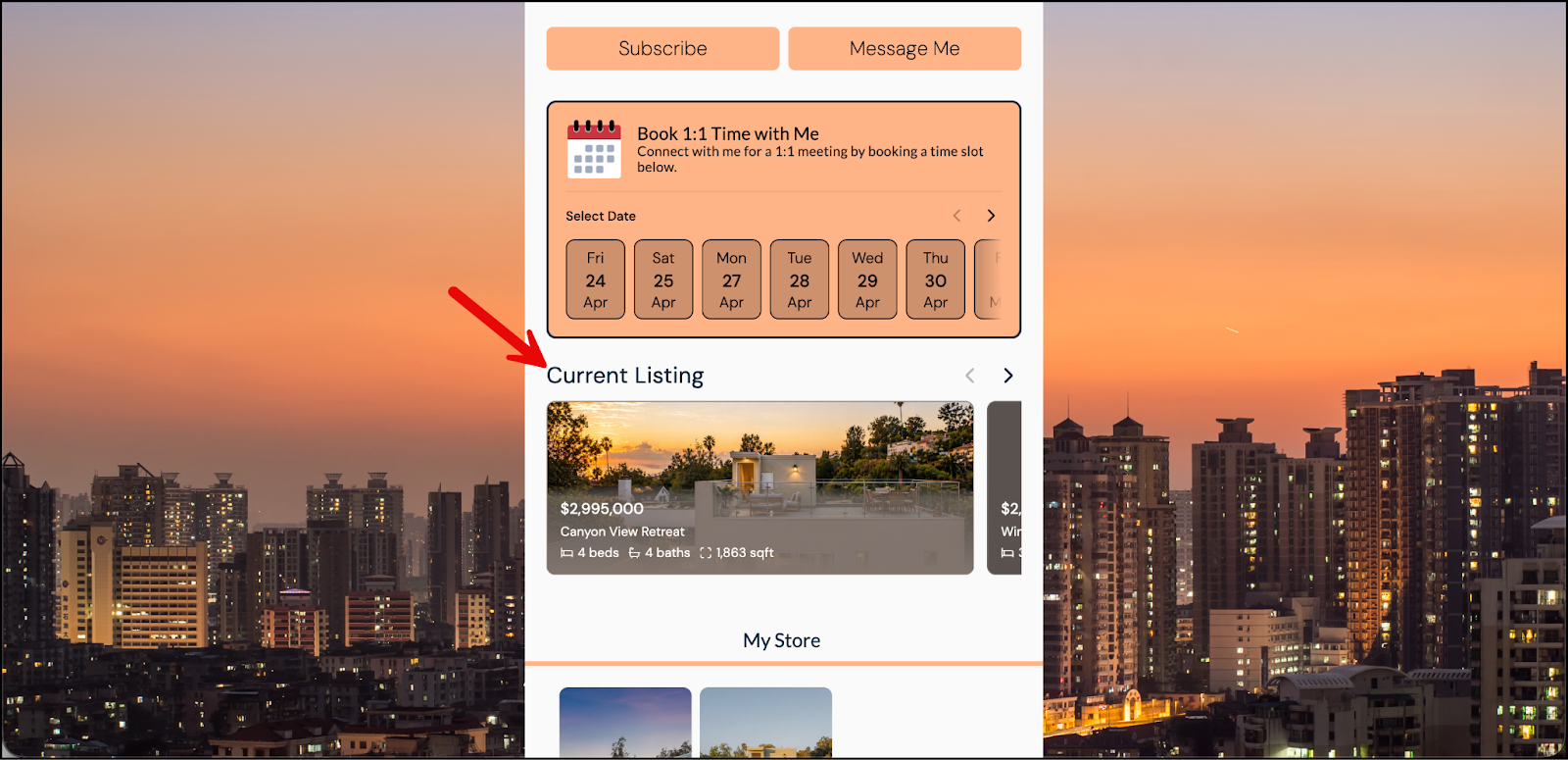Viewport: 1568px width, 760px height.
Task: Pick Tue 28 Apr date slot
Action: (800, 279)
